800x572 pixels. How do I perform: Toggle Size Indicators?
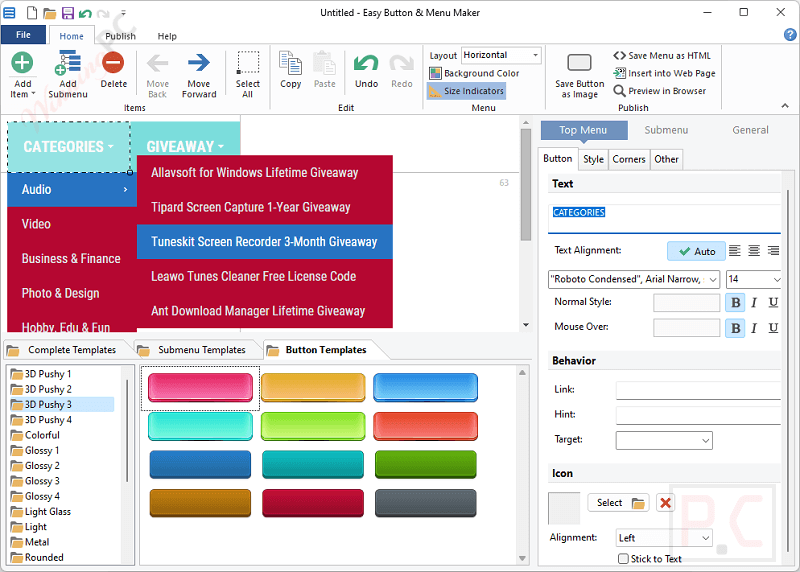point(466,91)
